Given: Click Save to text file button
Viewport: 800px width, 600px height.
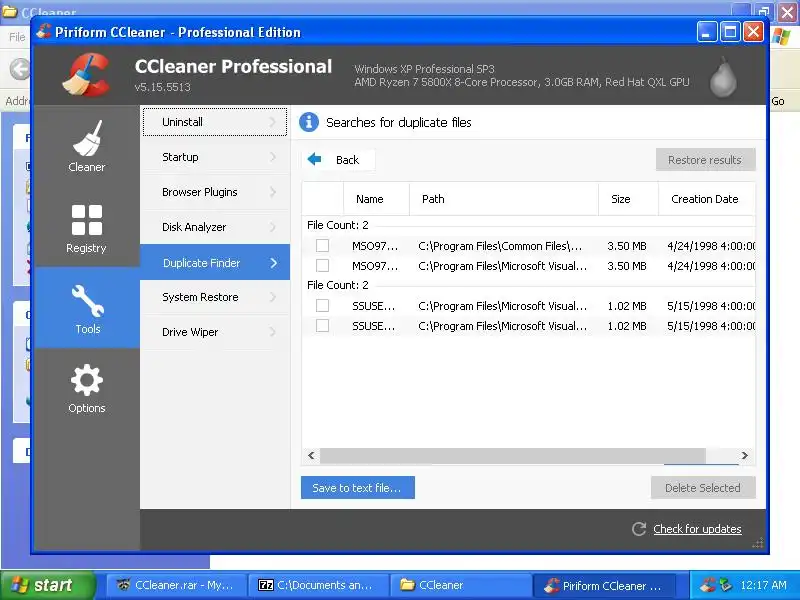Looking at the screenshot, I should pyautogui.click(x=358, y=488).
